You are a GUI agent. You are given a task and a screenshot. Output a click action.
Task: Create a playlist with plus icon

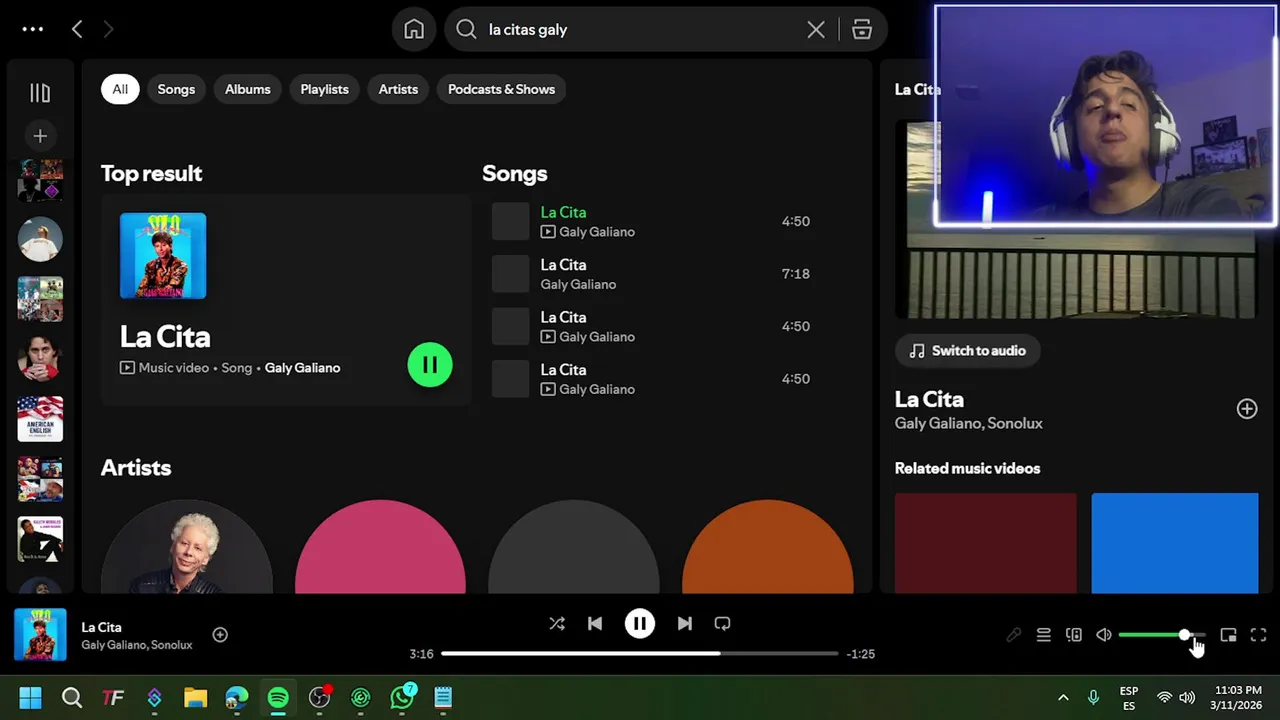pyautogui.click(x=40, y=136)
